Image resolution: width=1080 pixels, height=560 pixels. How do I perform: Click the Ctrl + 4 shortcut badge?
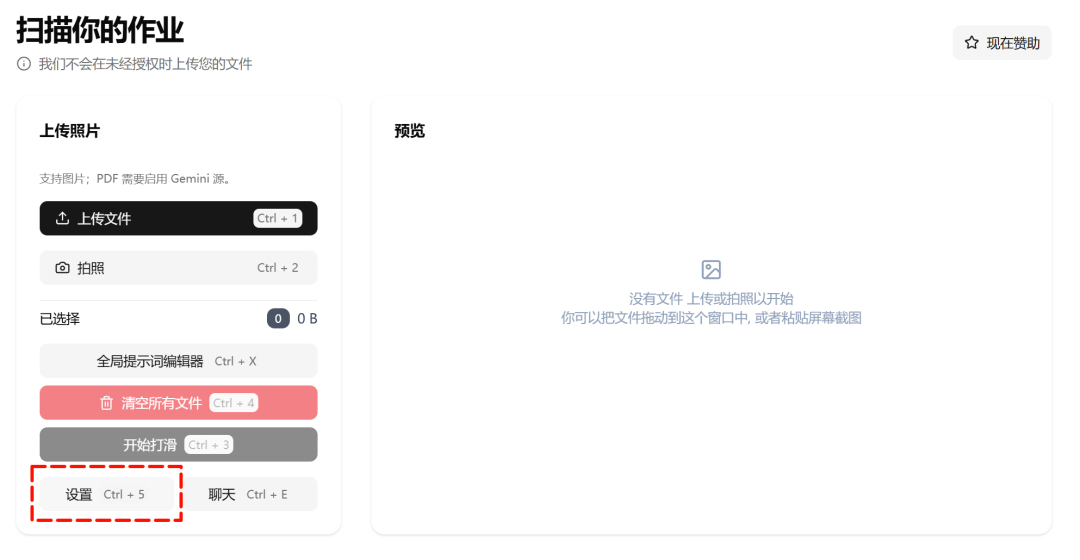(x=233, y=403)
